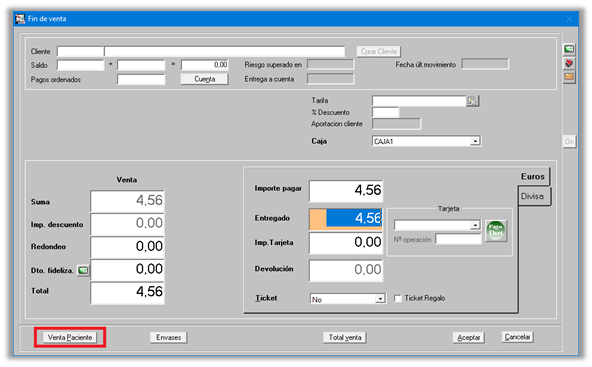
Task: Click the Imp.Tarjeta amount field
Action: click(346, 242)
